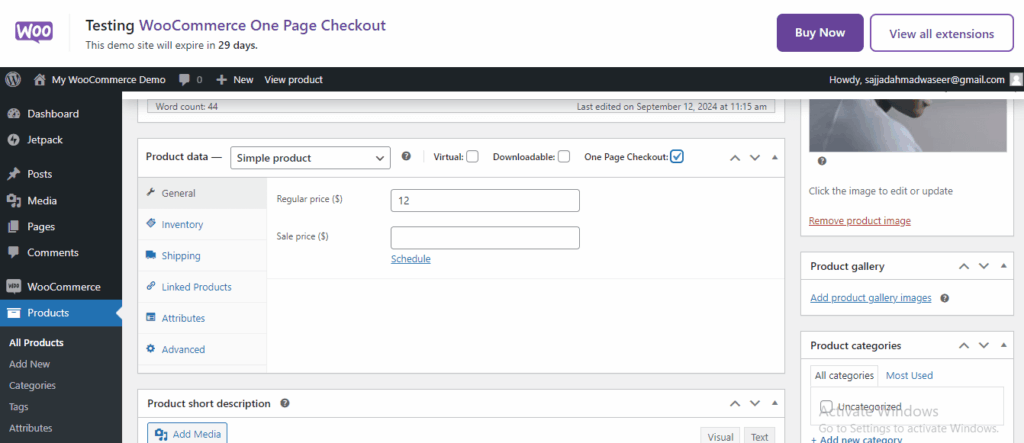Click the Jetpack icon in sidebar
Image resolution: width=1024 pixels, height=443 pixels.
(14, 140)
